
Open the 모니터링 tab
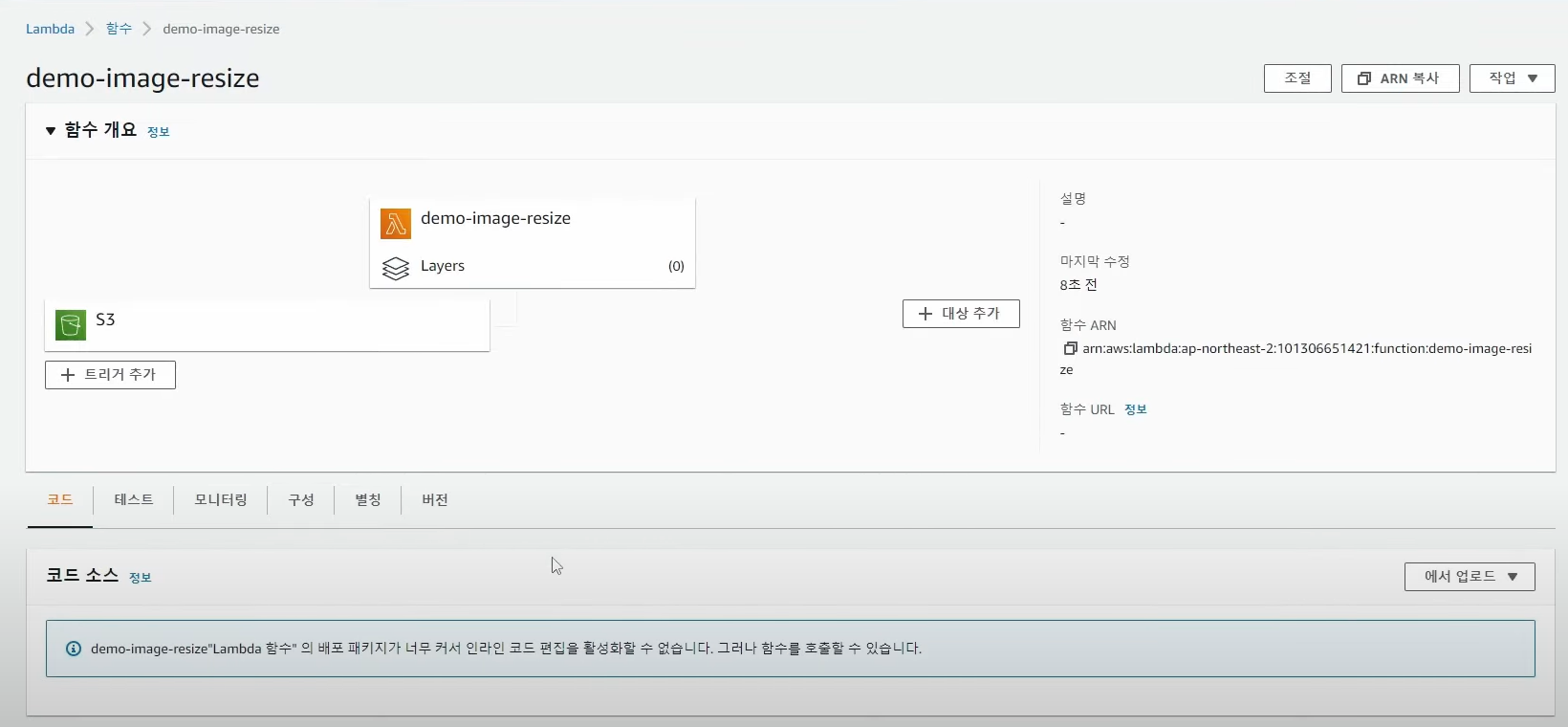point(221,500)
